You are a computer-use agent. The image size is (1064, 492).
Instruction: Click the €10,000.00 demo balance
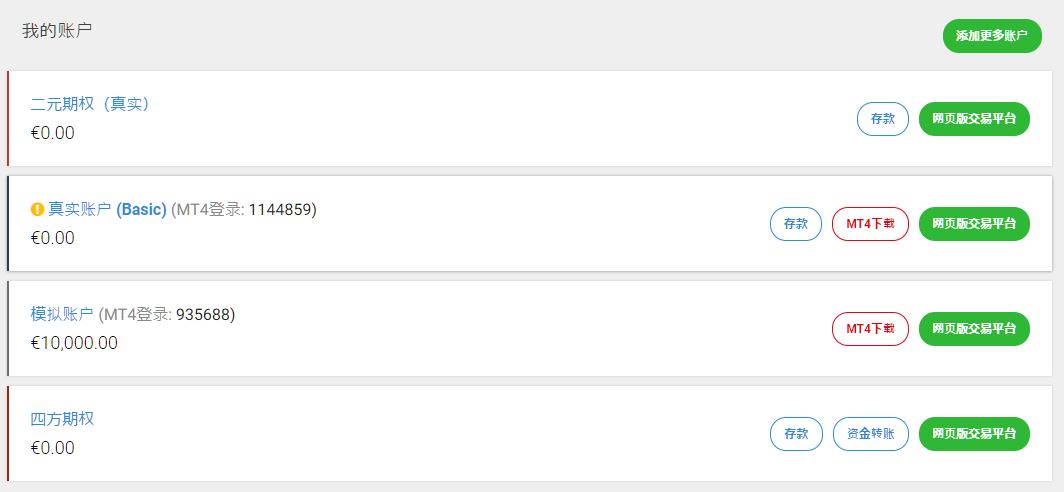point(74,343)
